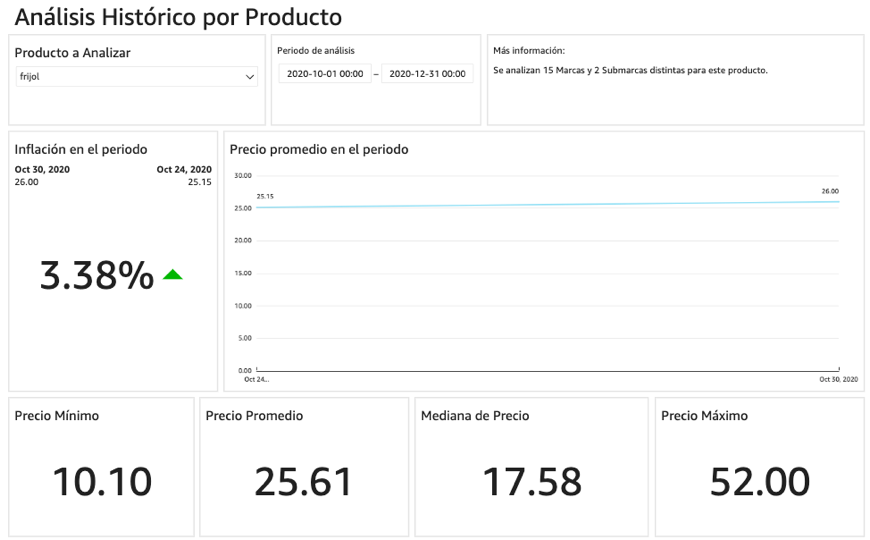Click the Precio Mínimo card title
This screenshot has height=540, width=870.
coord(57,416)
